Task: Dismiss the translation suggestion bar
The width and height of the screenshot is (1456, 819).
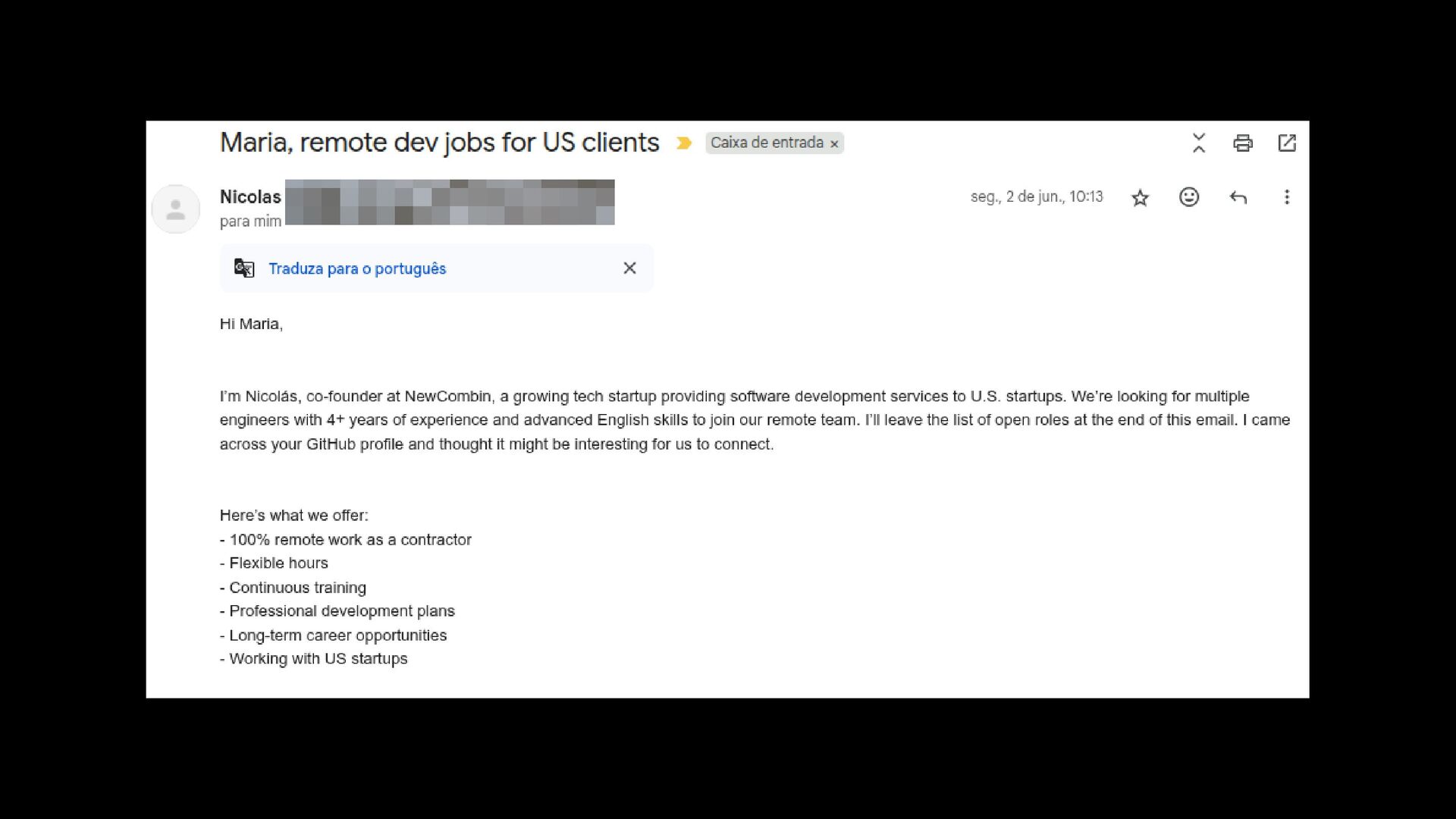Action: tap(629, 268)
